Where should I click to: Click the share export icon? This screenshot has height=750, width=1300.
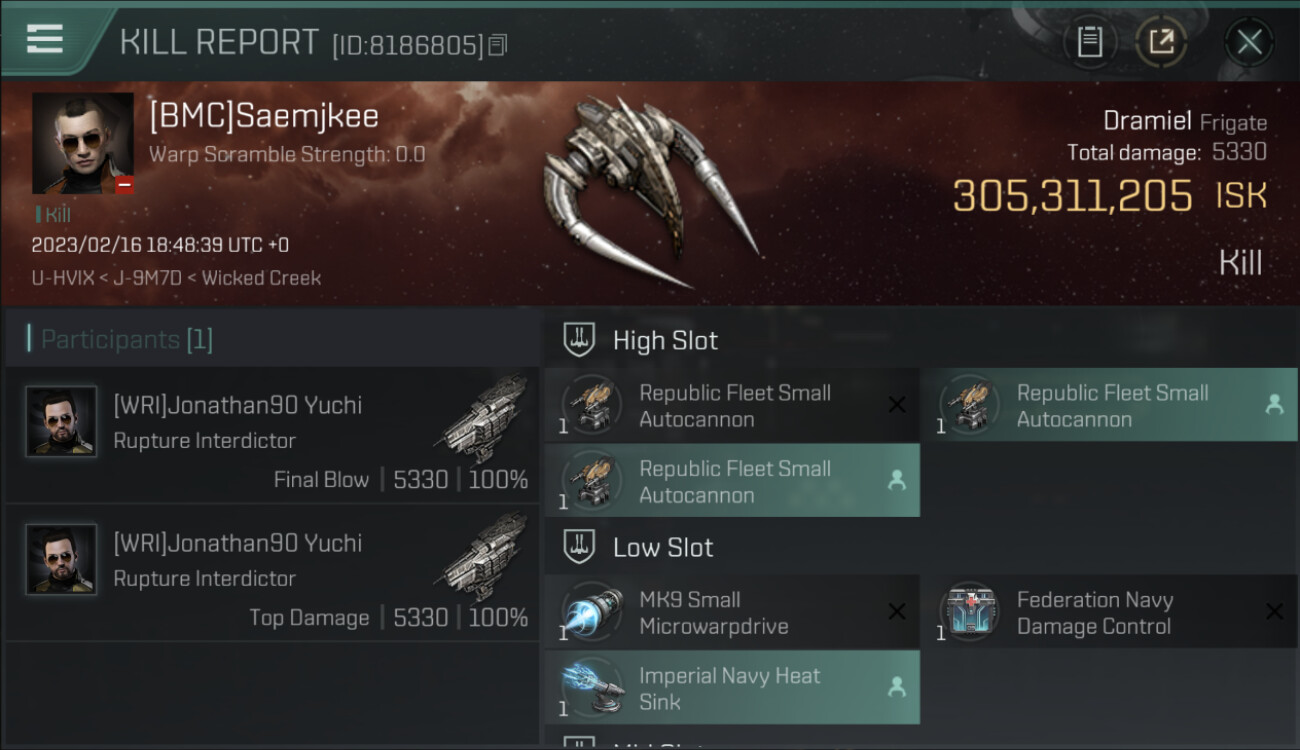click(1160, 42)
